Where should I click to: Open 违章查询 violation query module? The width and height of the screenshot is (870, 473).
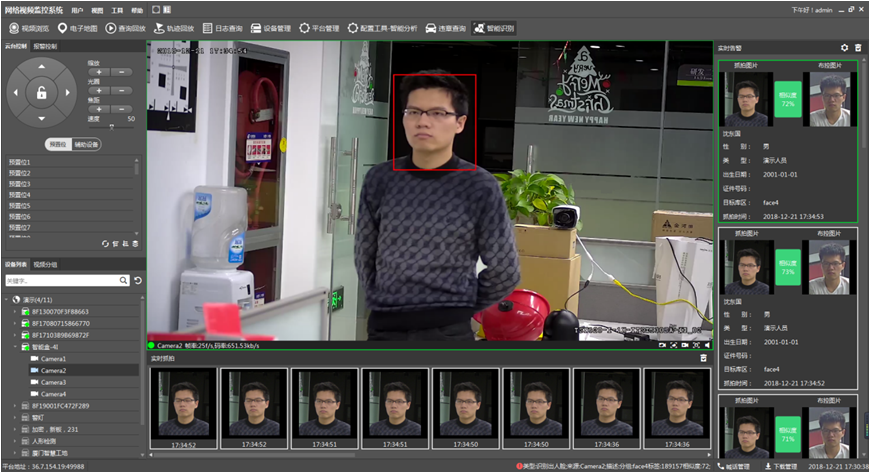[445, 28]
